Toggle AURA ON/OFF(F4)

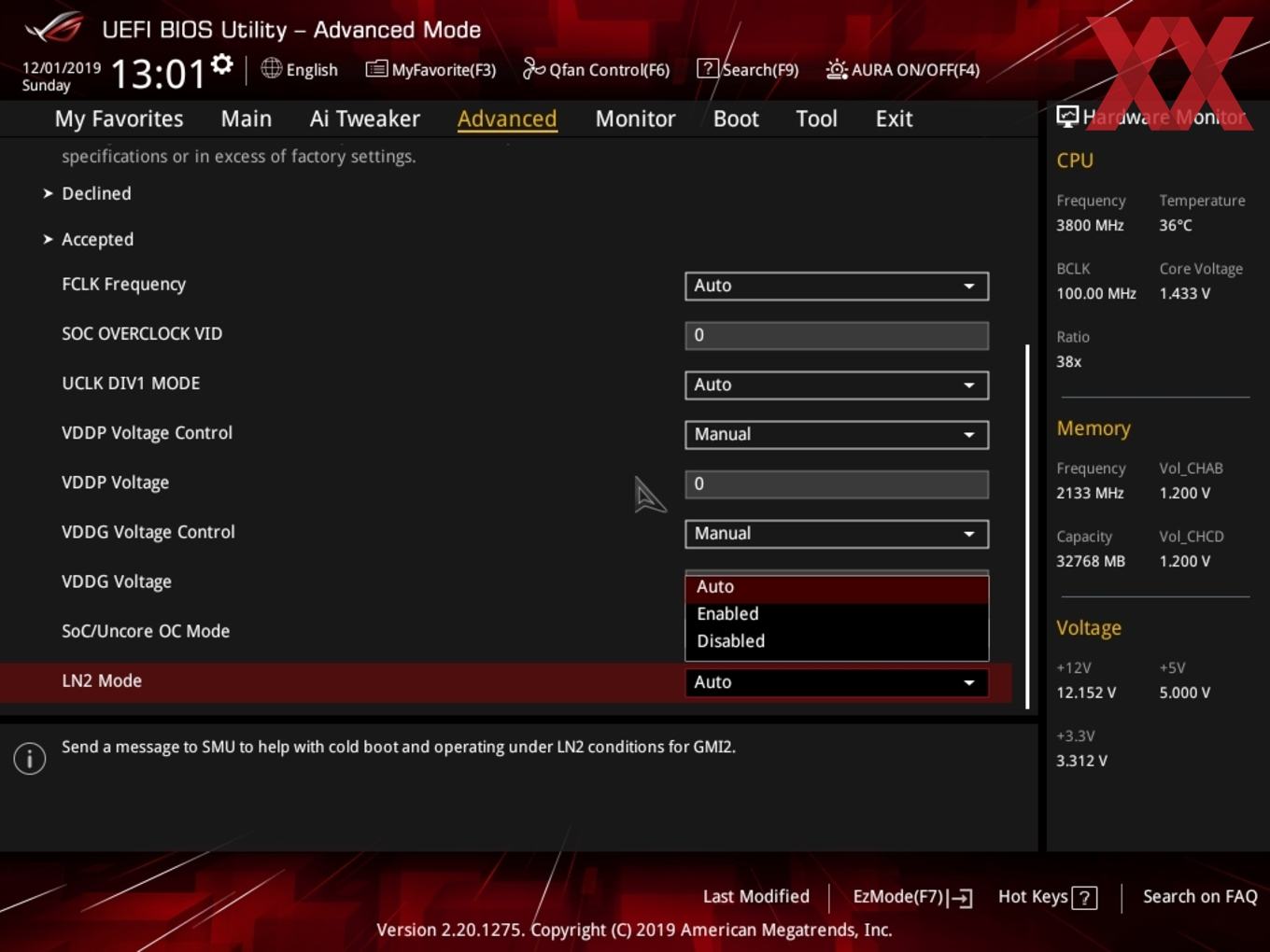[x=903, y=69]
